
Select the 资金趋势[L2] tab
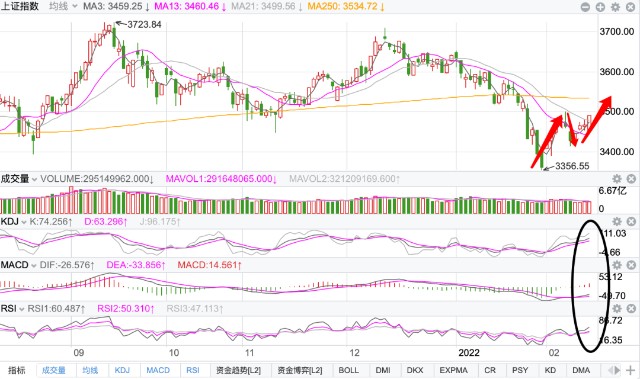pyautogui.click(x=238, y=370)
